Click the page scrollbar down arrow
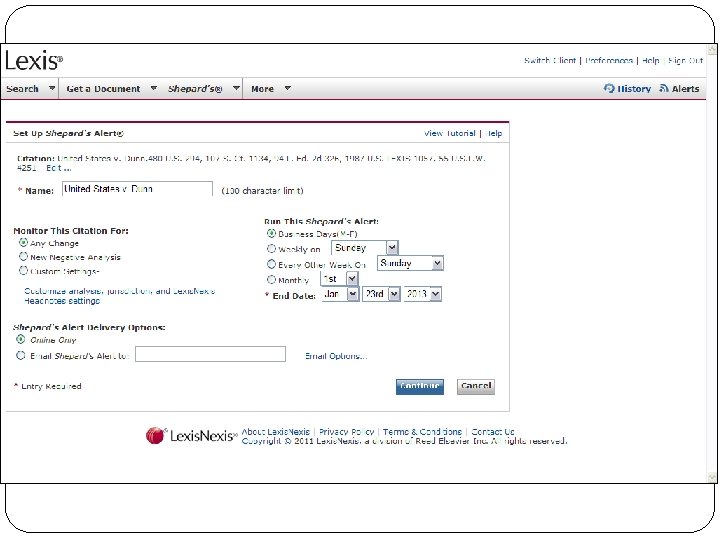 712,478
